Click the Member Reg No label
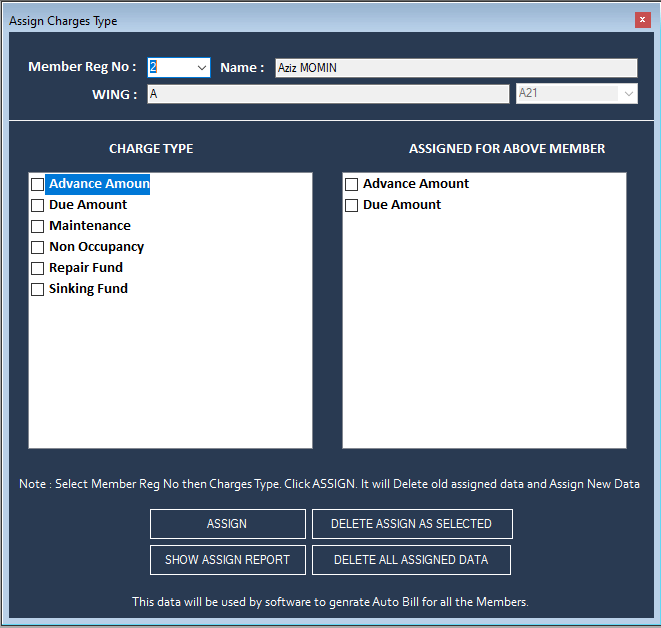The image size is (661, 628). pos(82,67)
